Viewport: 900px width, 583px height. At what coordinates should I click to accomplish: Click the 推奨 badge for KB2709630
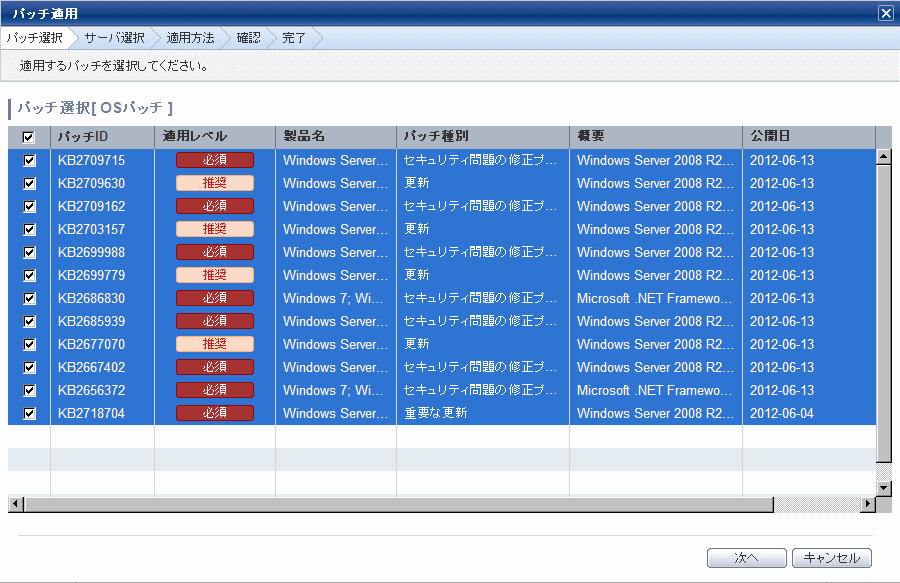tap(215, 183)
